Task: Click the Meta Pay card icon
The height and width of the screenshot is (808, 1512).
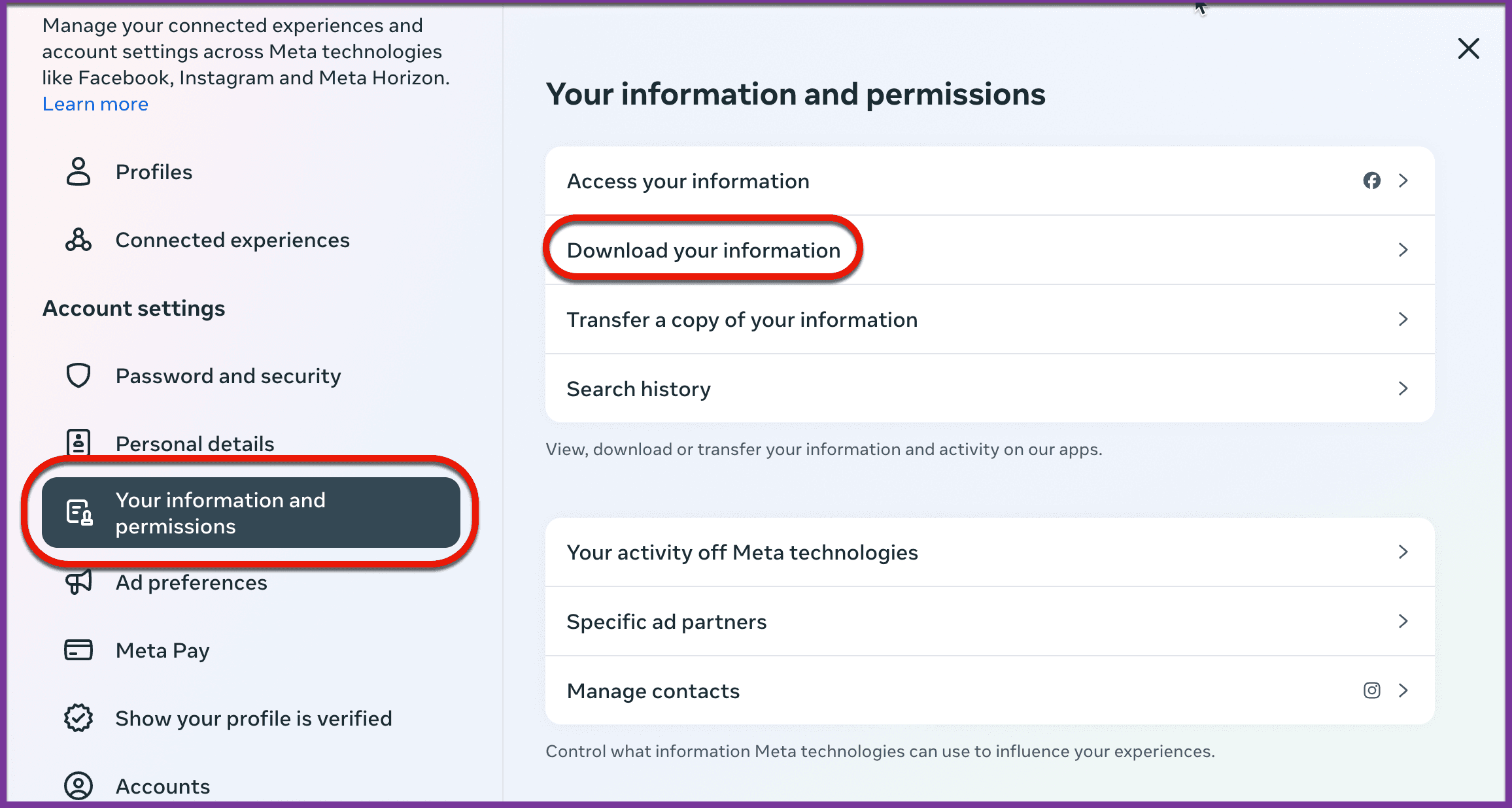Action: point(78,650)
